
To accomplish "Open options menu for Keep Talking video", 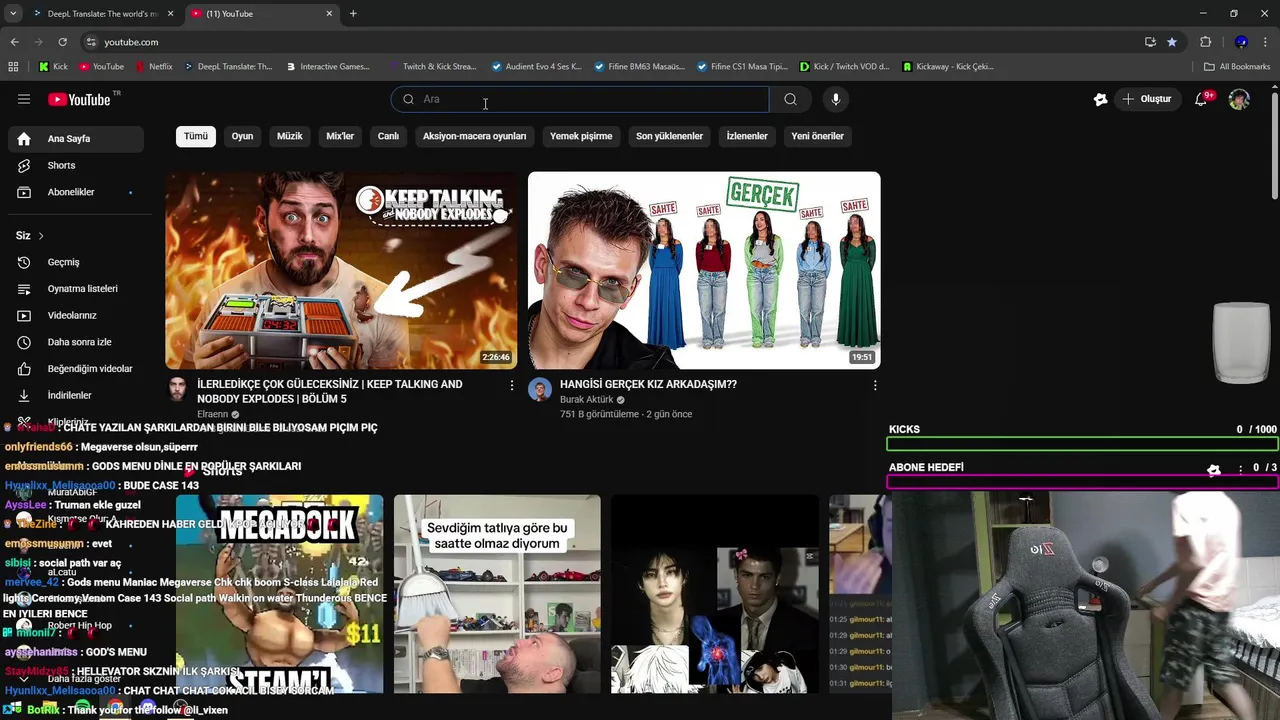I will pos(512,385).
